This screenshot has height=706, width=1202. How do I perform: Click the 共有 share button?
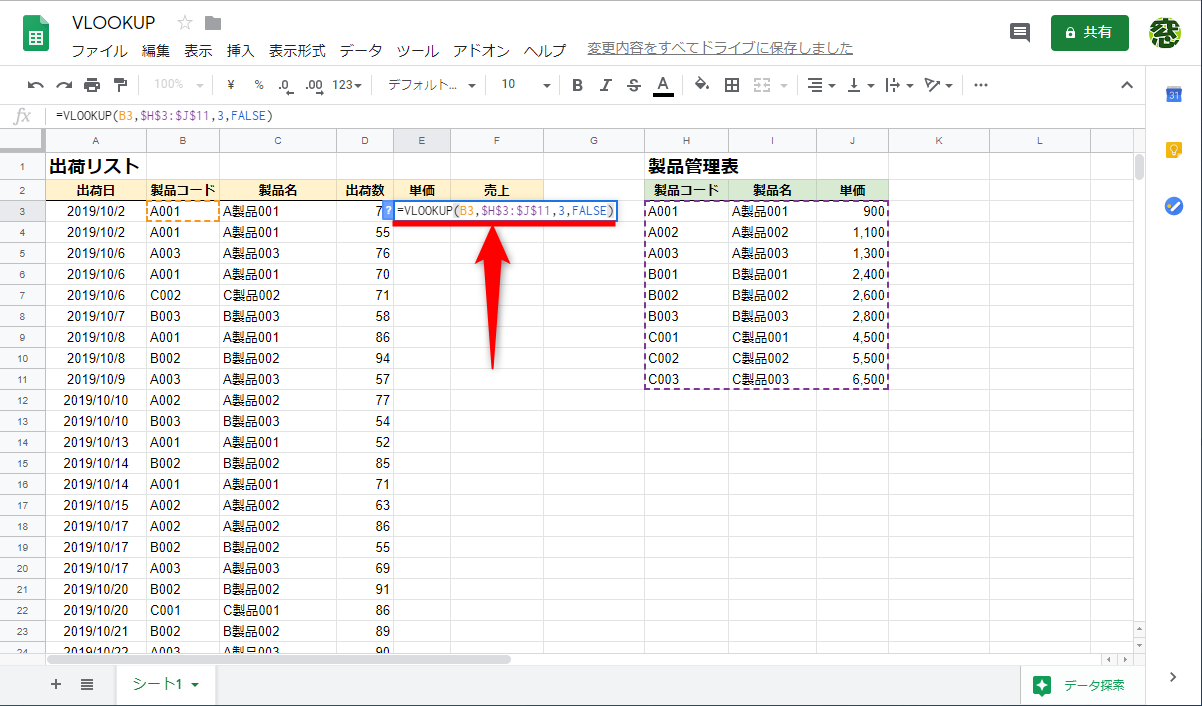point(1089,32)
